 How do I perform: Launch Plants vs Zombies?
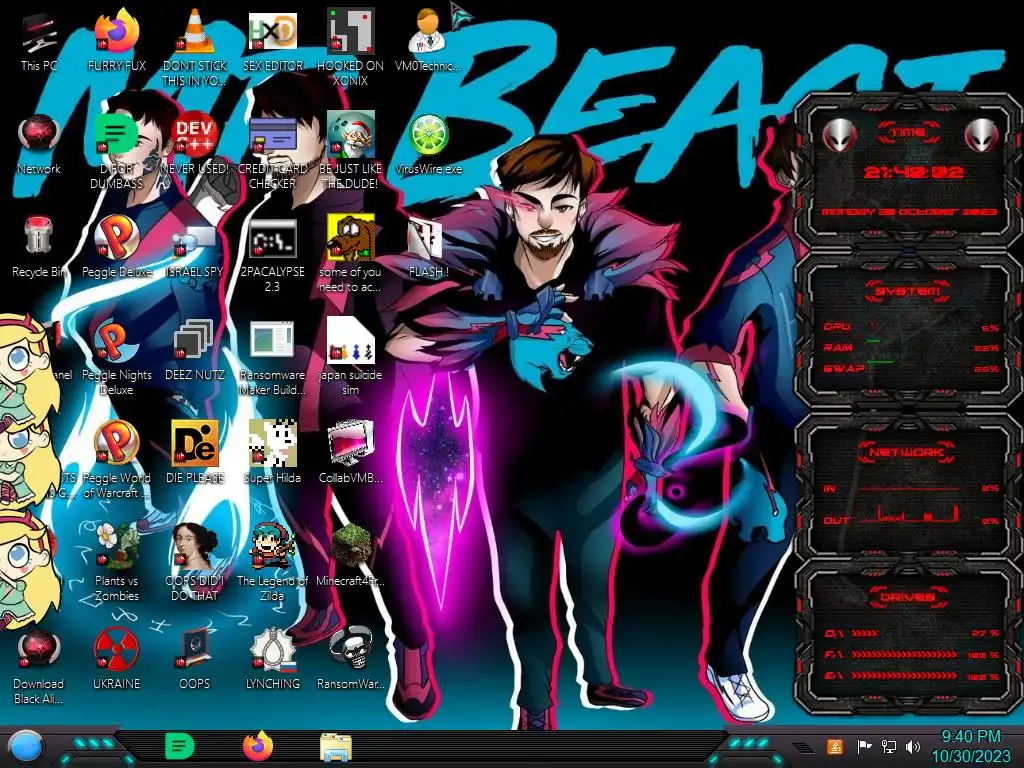pos(116,563)
